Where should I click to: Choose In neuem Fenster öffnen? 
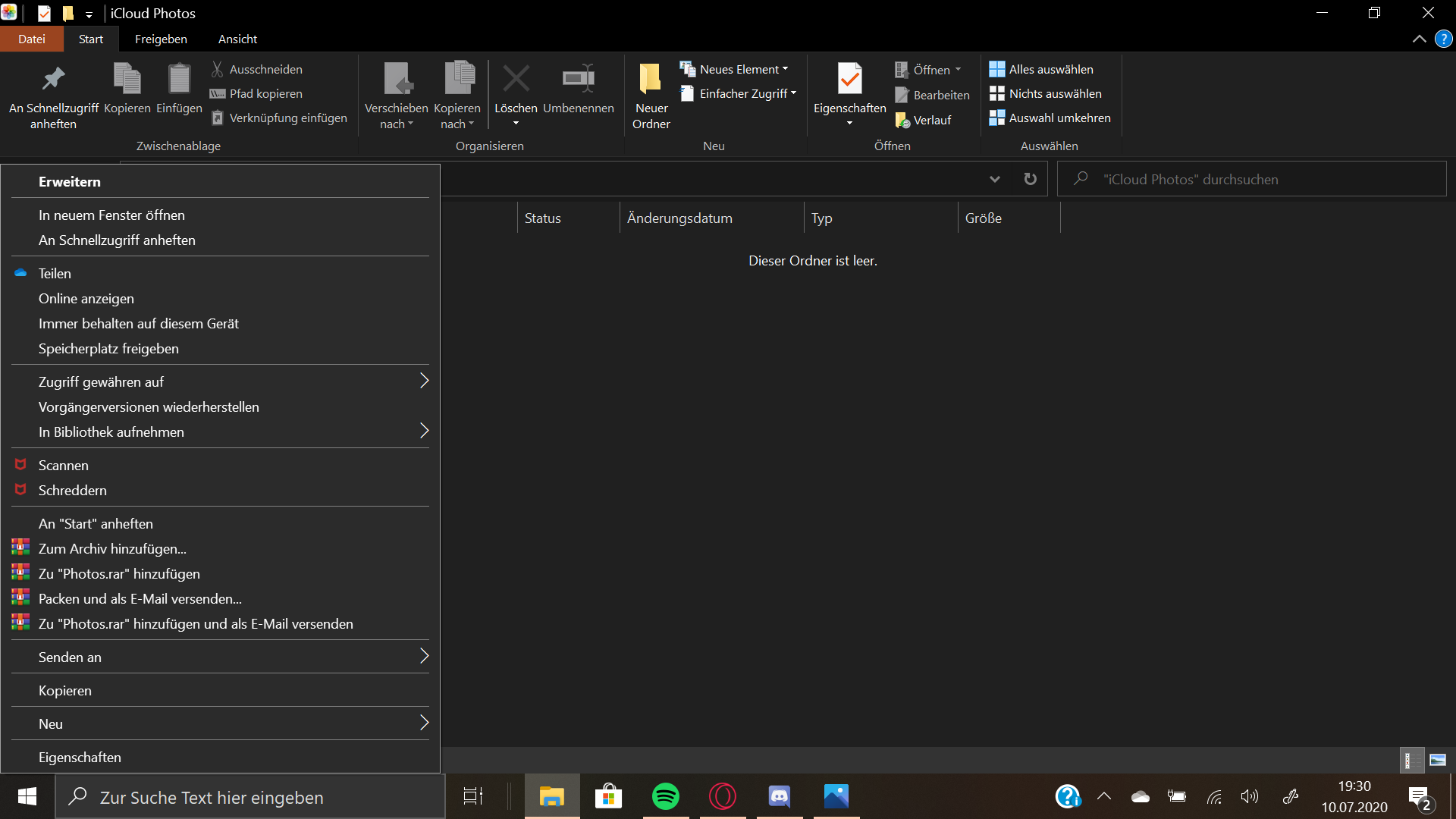click(220, 215)
